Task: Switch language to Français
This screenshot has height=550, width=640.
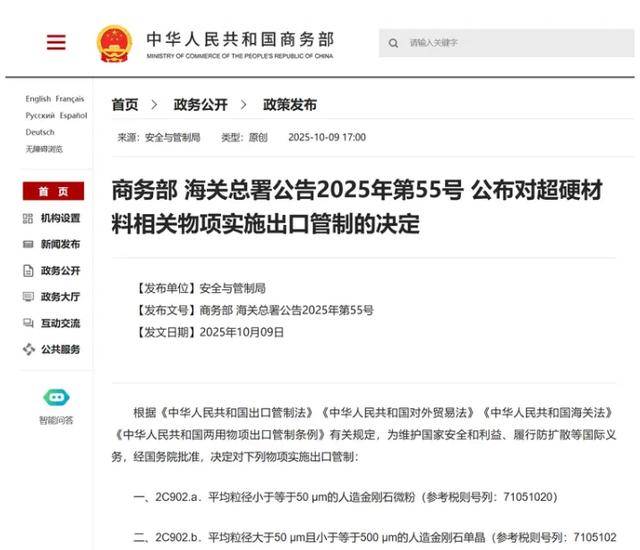Action: pos(70,99)
